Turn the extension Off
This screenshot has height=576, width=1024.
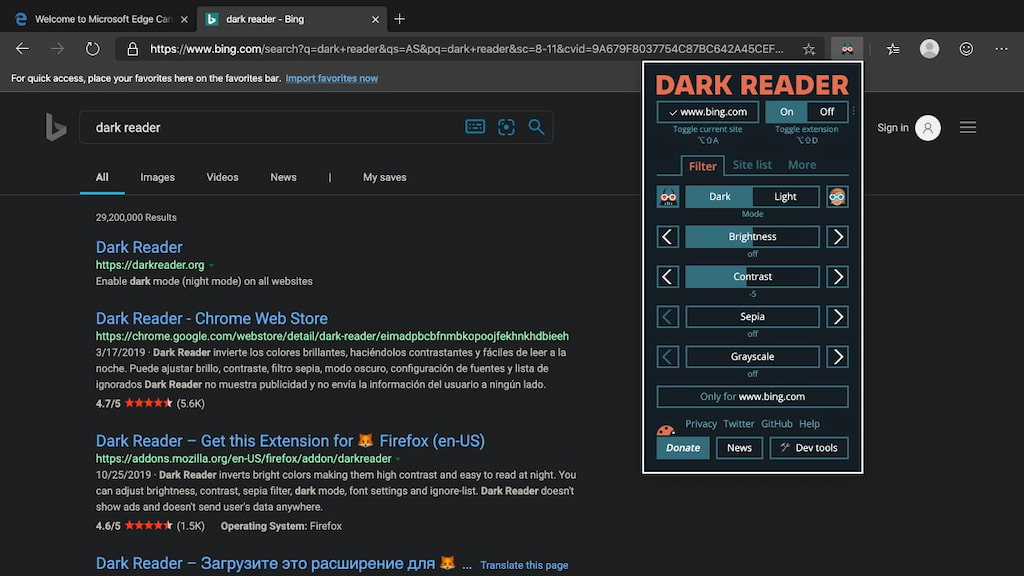tap(827, 111)
